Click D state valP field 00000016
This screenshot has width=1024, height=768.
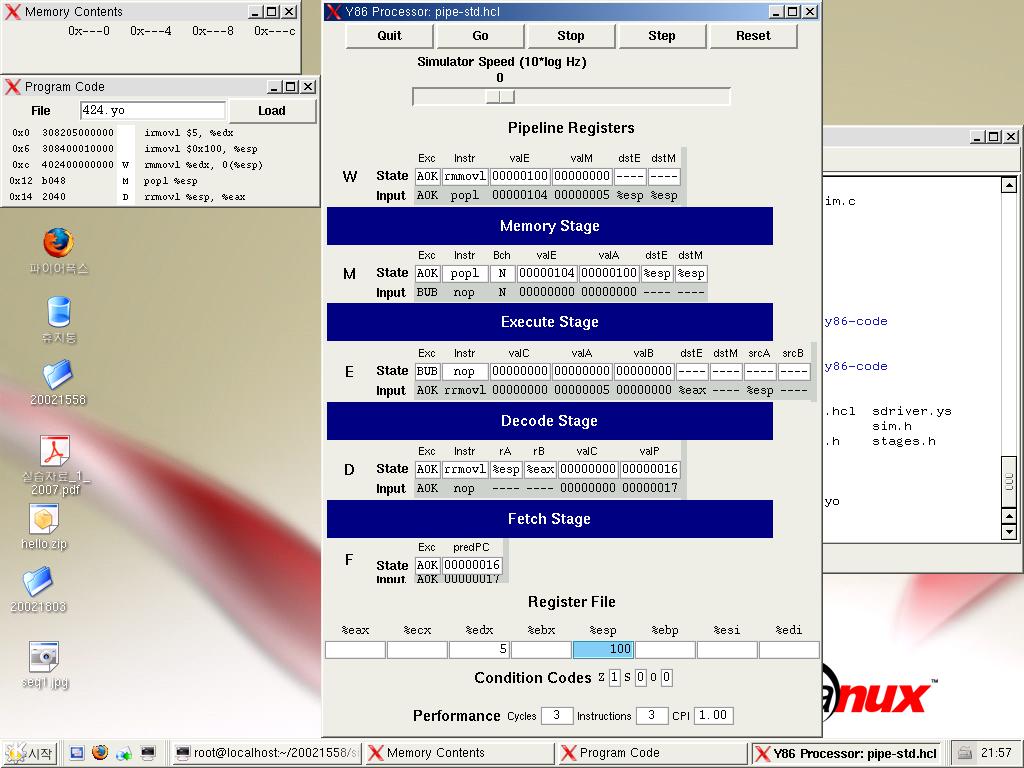650,469
